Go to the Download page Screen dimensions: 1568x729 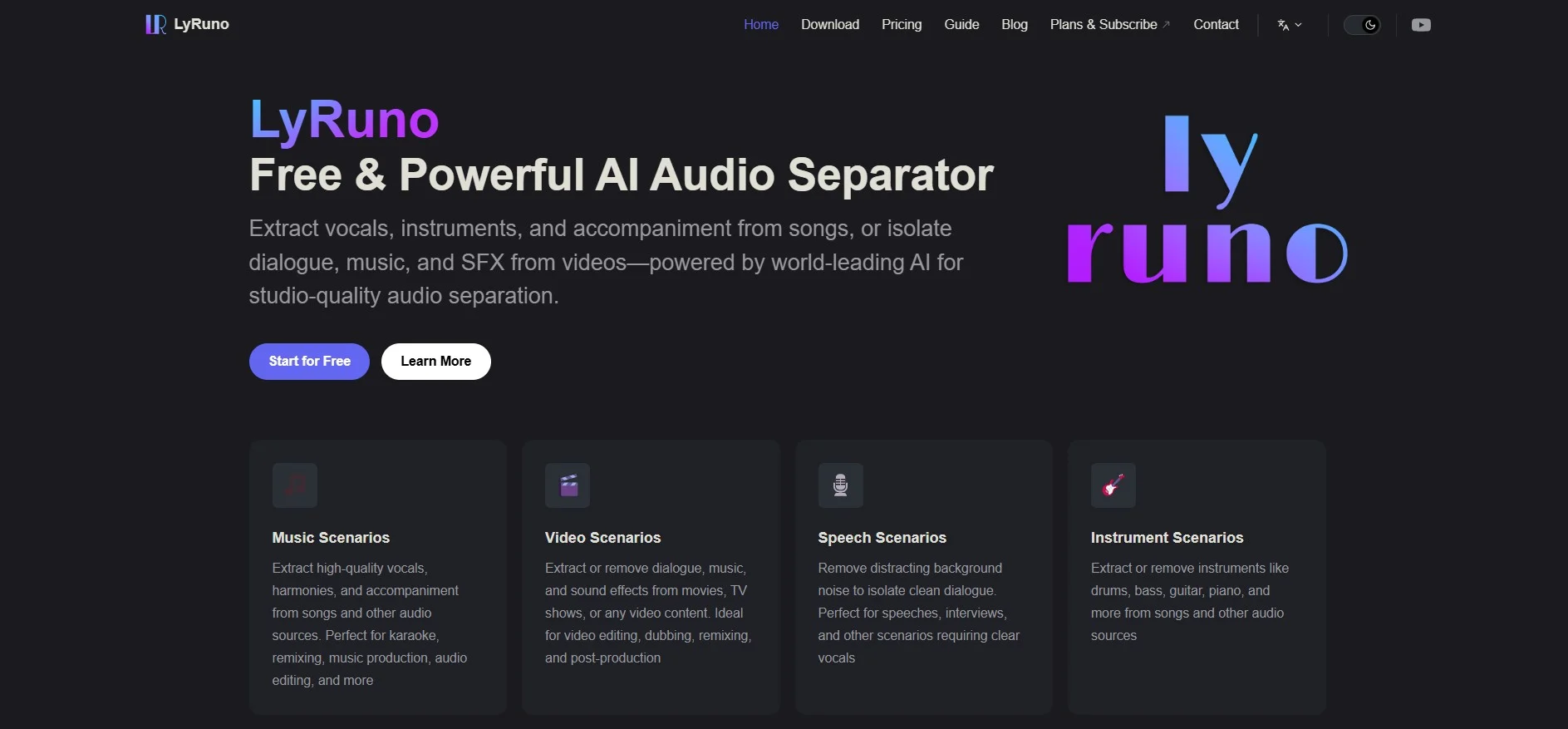(829, 25)
